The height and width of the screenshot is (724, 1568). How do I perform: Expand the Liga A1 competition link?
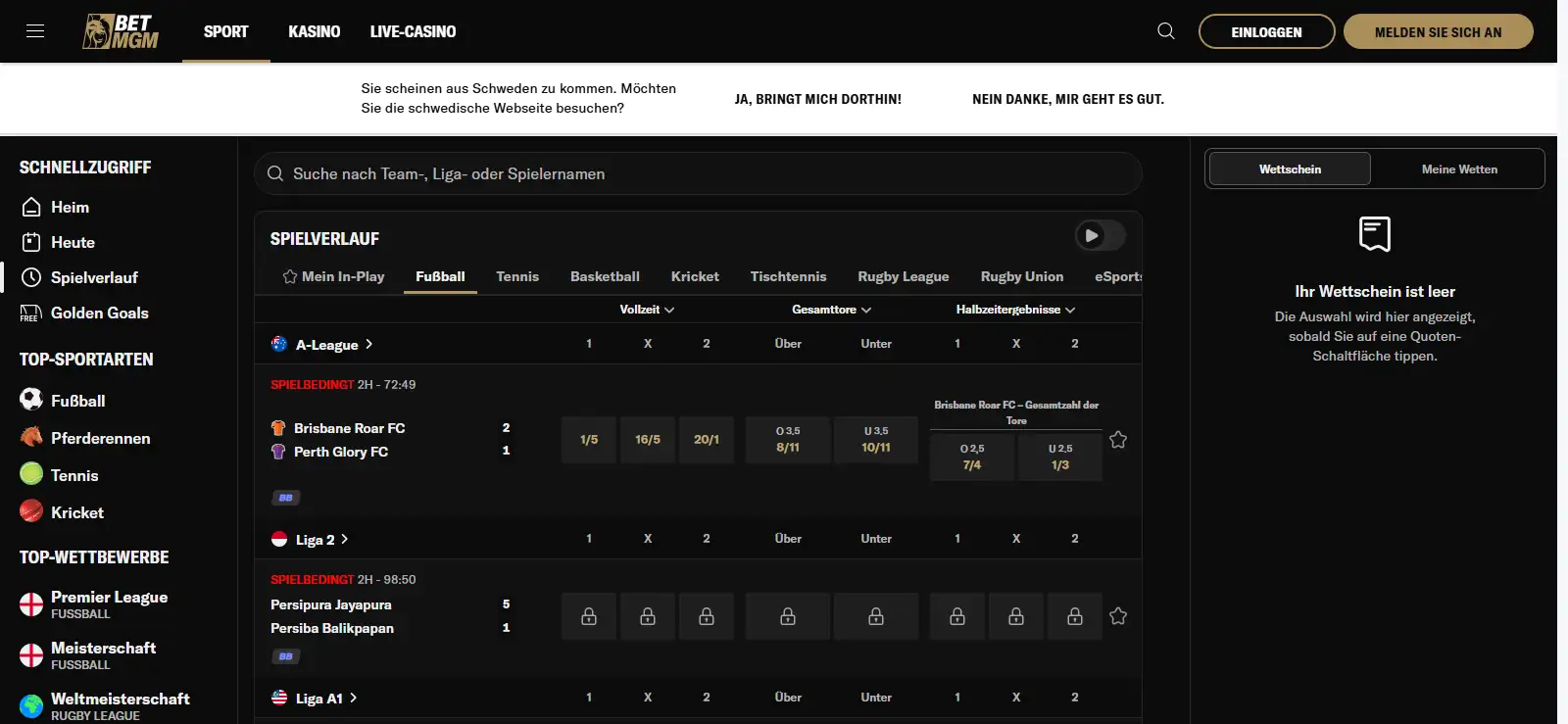click(326, 698)
